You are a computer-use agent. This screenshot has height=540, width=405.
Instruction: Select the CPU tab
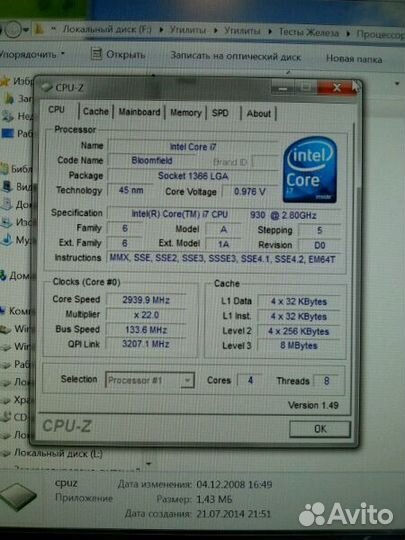(56, 110)
